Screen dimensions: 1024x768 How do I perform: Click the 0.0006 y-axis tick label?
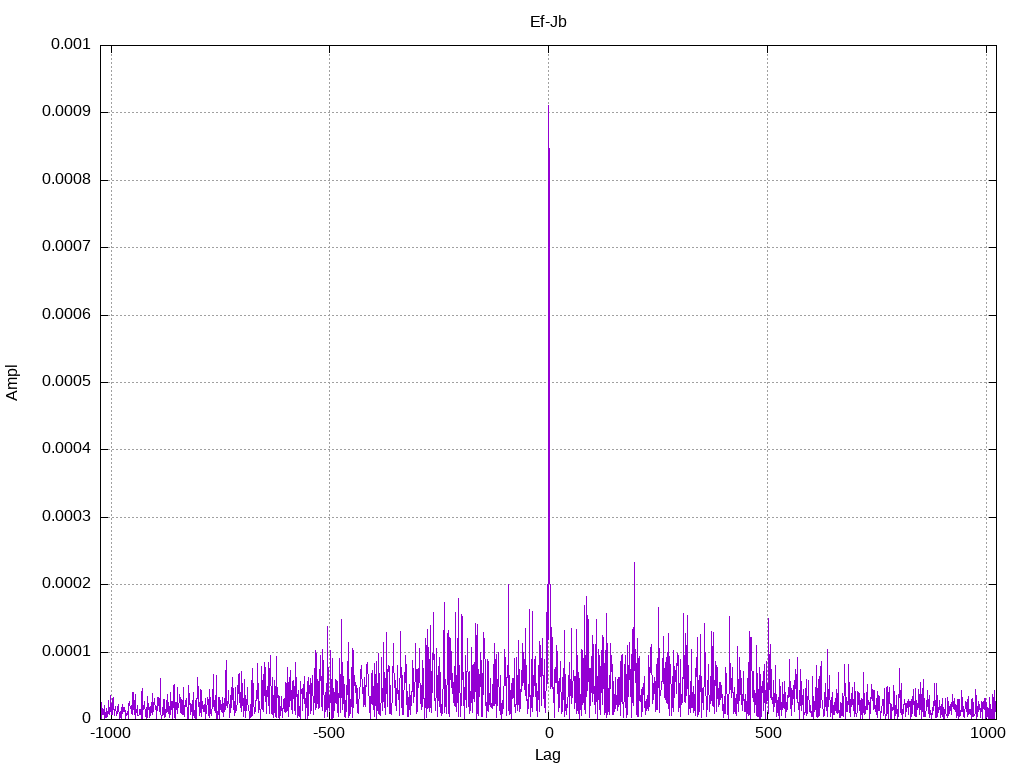coord(66,314)
